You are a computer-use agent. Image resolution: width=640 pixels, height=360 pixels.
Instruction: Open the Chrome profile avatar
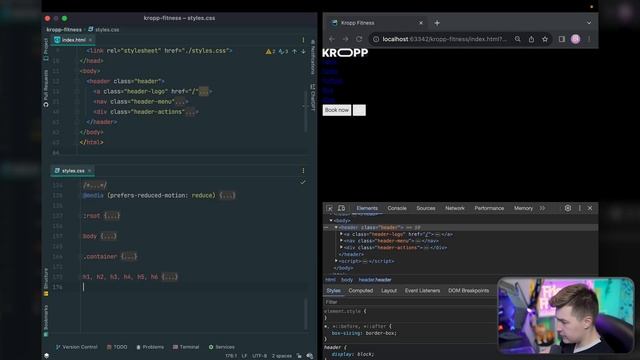pos(576,39)
